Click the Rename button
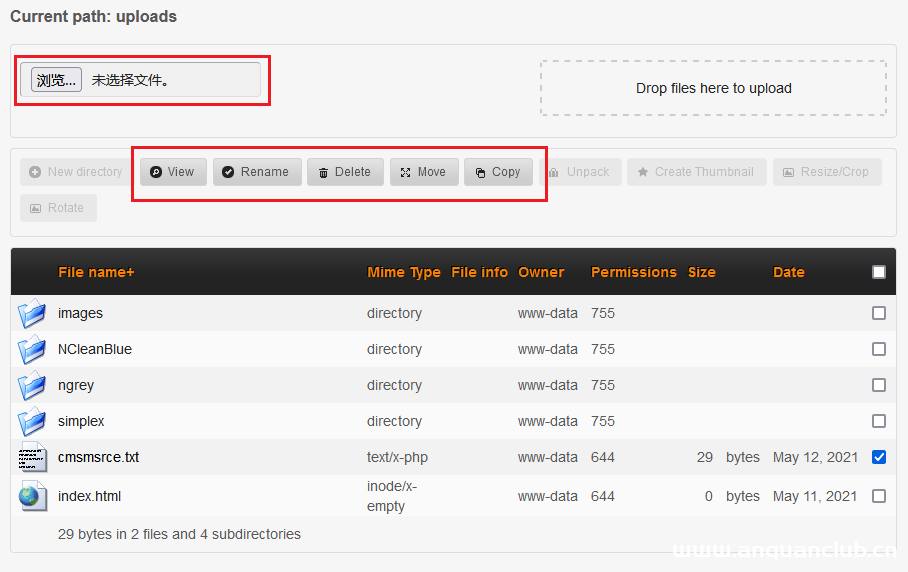This screenshot has width=908, height=572. pyautogui.click(x=256, y=172)
